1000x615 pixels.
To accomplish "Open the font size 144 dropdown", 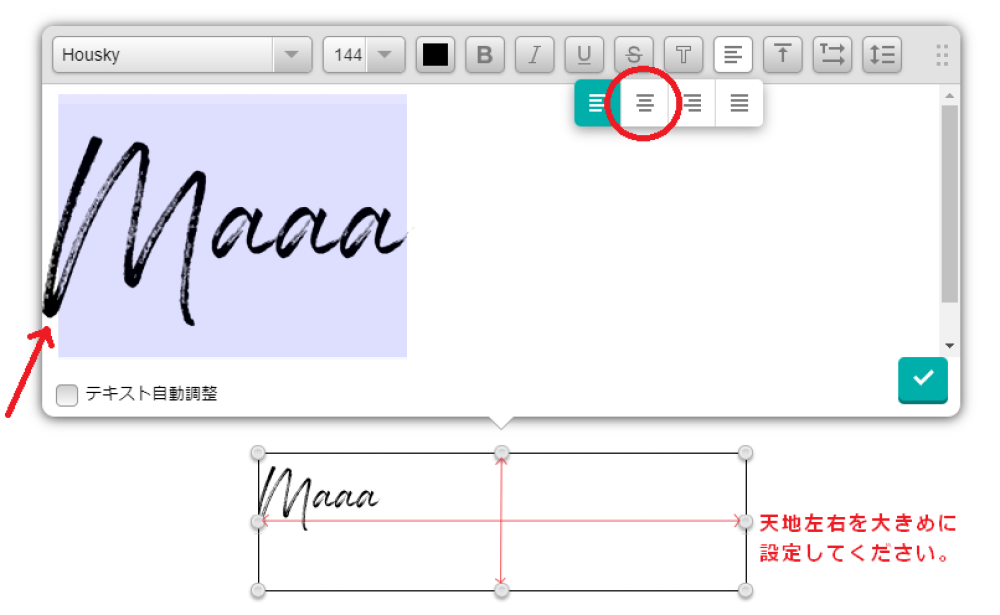I will pyautogui.click(x=384, y=55).
